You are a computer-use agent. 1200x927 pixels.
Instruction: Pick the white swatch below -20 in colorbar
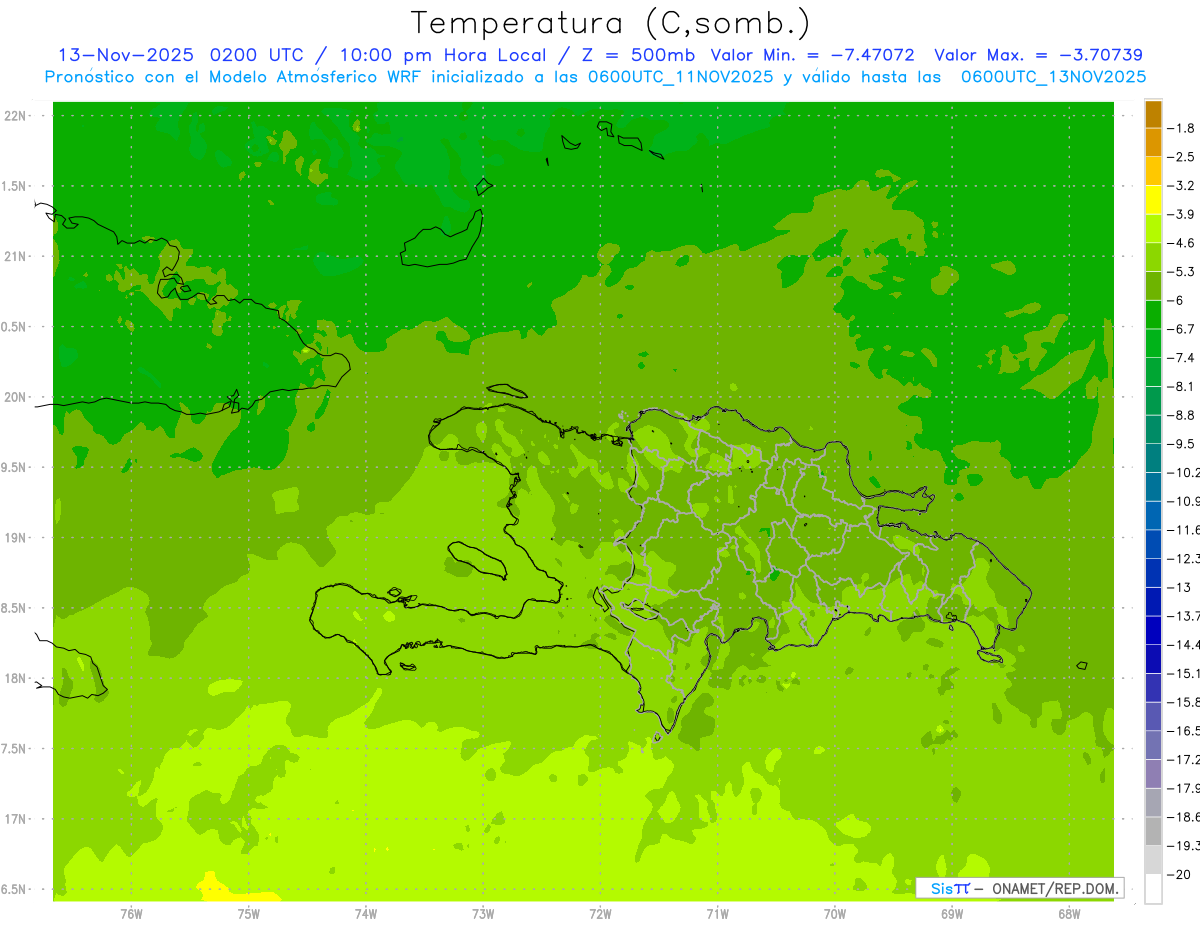click(x=1153, y=889)
